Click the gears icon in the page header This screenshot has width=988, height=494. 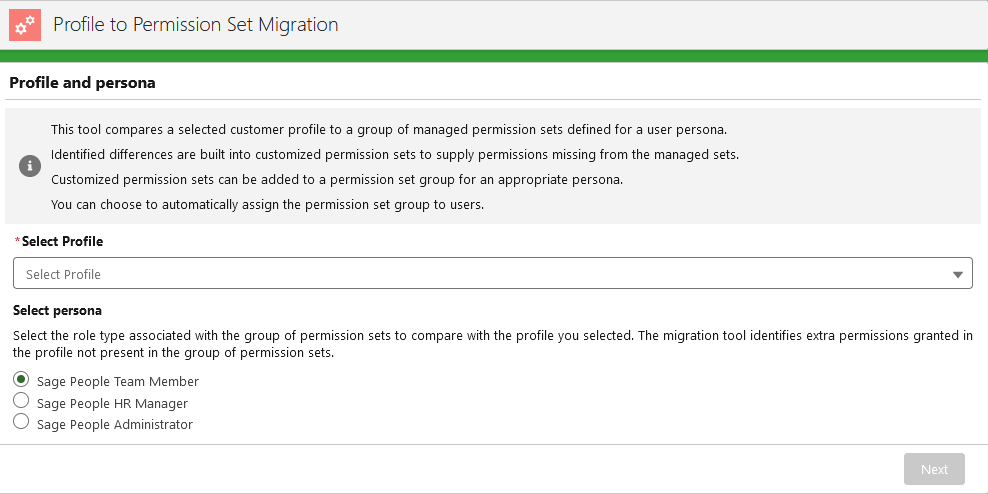click(25, 24)
